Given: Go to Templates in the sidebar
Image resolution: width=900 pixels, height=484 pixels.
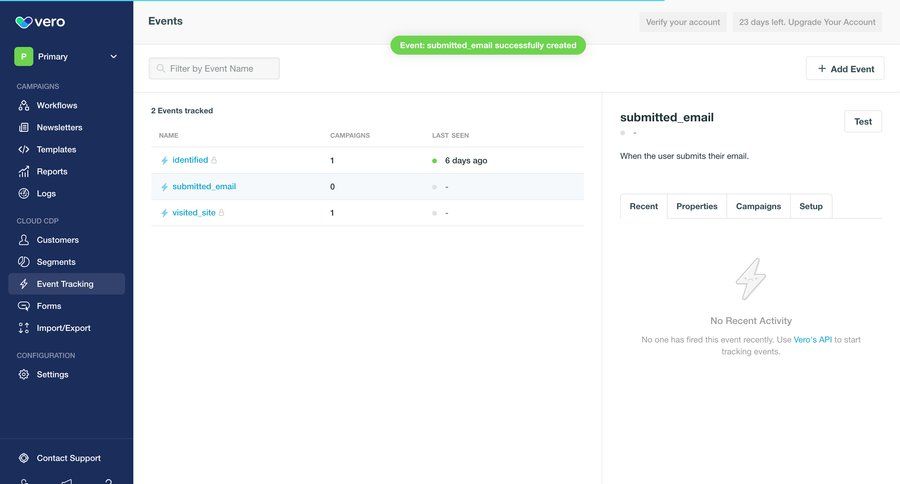Looking at the screenshot, I should pos(56,149).
